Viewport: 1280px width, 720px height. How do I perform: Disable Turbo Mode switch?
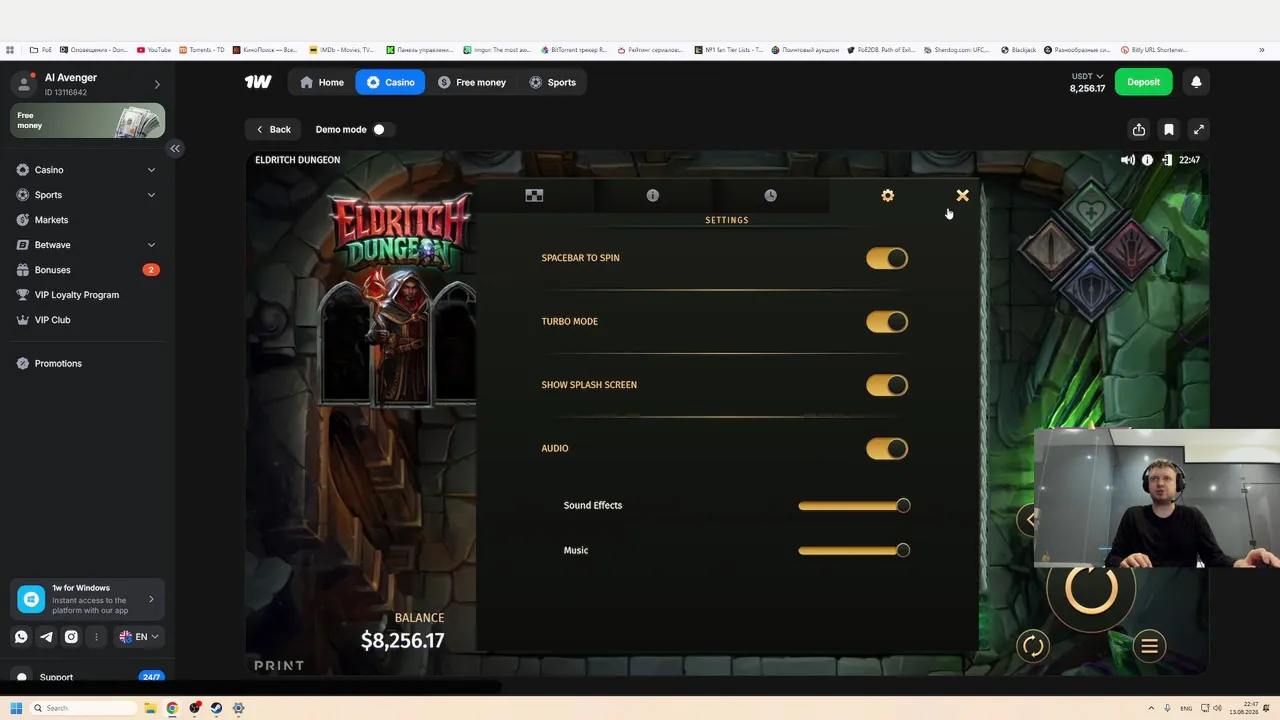[x=887, y=321]
